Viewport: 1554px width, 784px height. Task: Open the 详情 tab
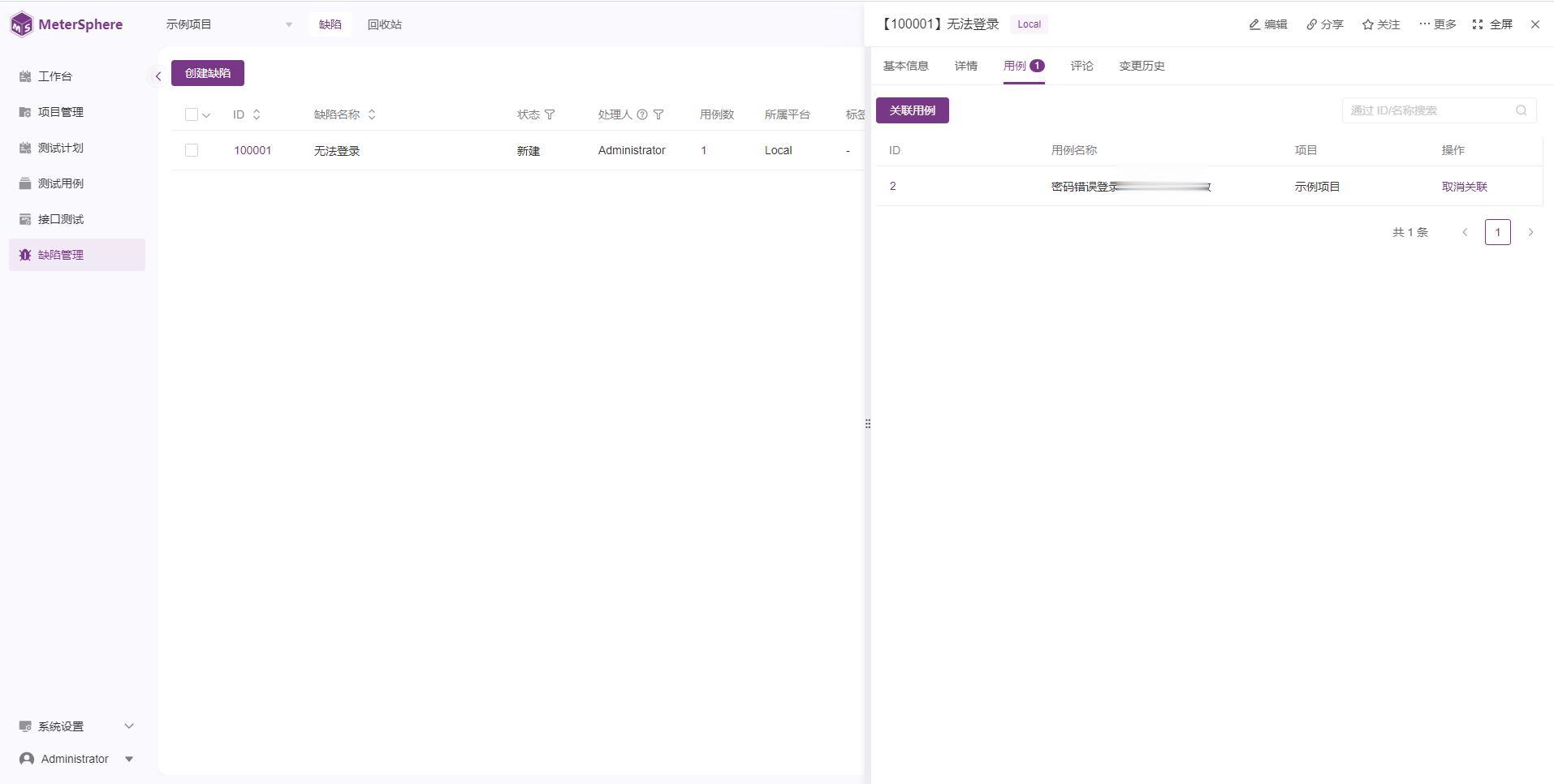pos(966,66)
